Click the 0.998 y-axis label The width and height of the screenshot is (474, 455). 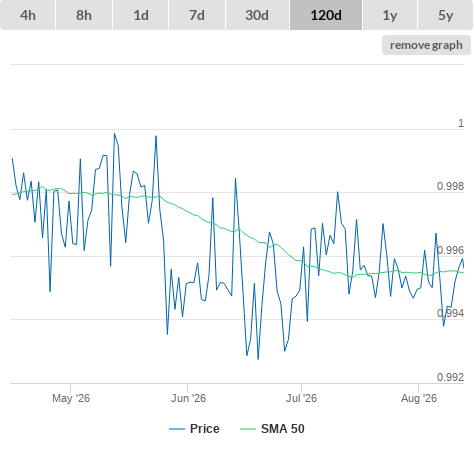click(450, 186)
